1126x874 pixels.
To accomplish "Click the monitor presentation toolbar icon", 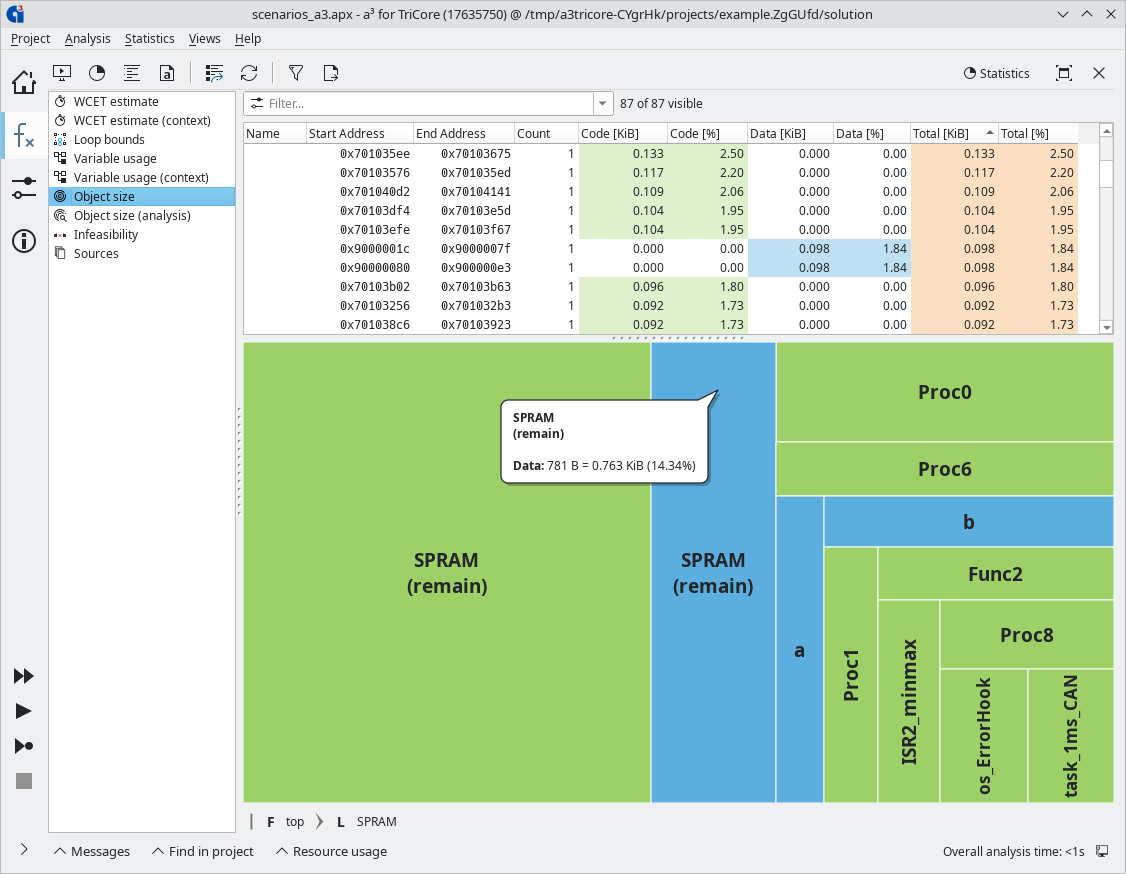I will point(62,73).
